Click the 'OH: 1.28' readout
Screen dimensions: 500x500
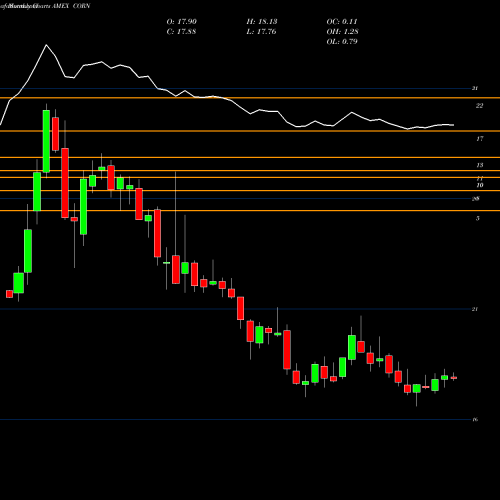point(343,32)
